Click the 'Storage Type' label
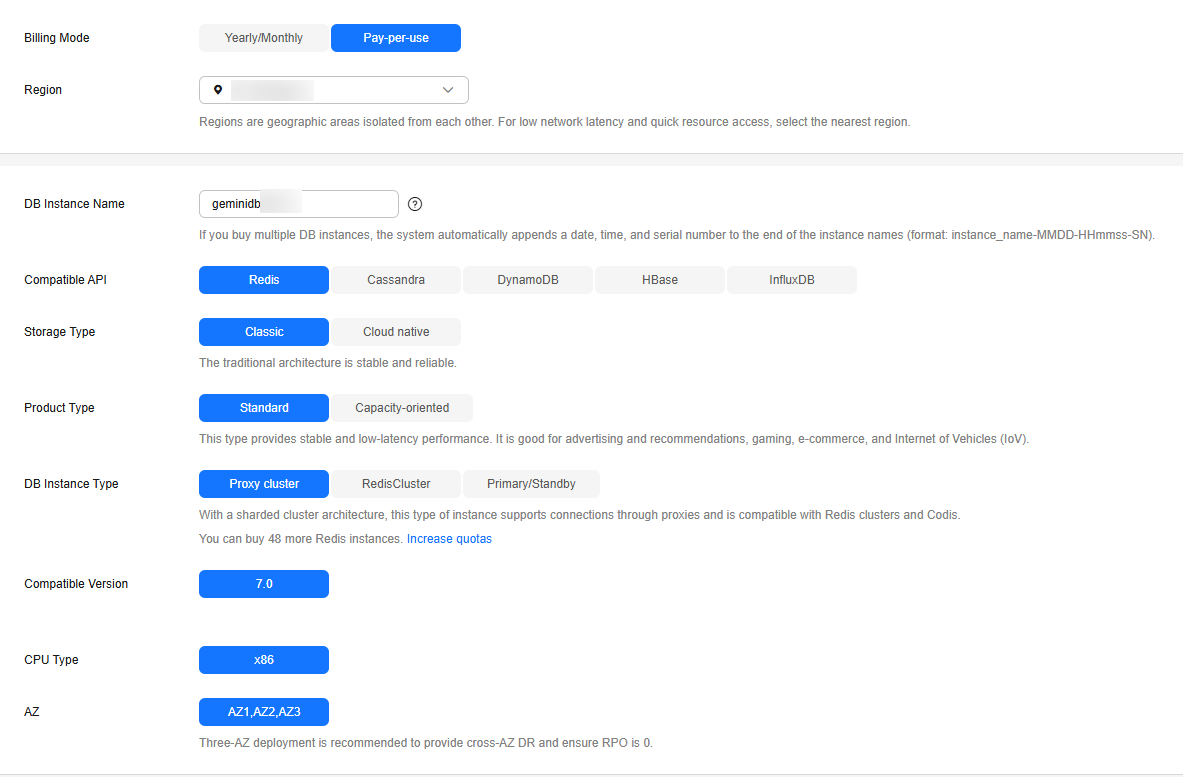This screenshot has height=777, width=1183. tap(60, 332)
